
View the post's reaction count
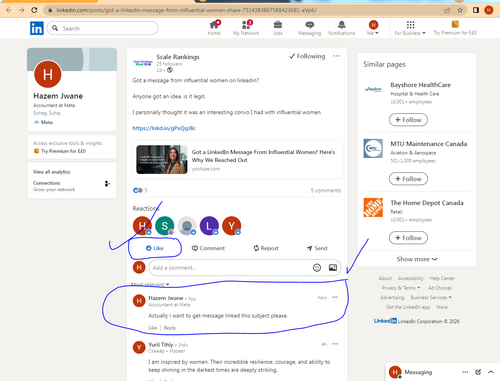(x=140, y=190)
